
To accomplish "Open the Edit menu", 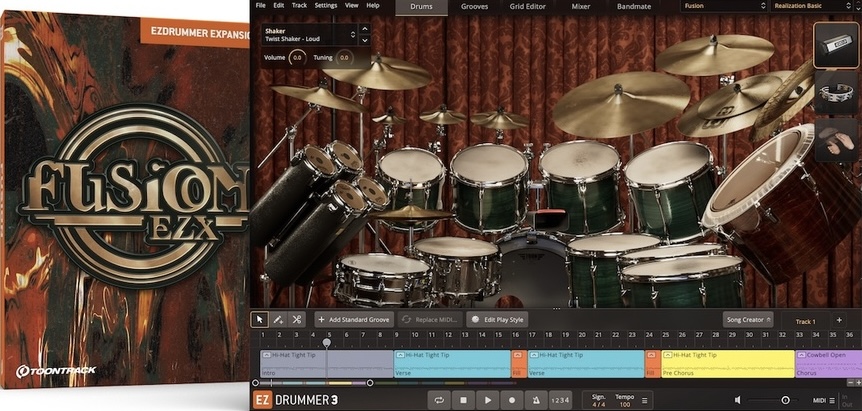I will [x=279, y=5].
